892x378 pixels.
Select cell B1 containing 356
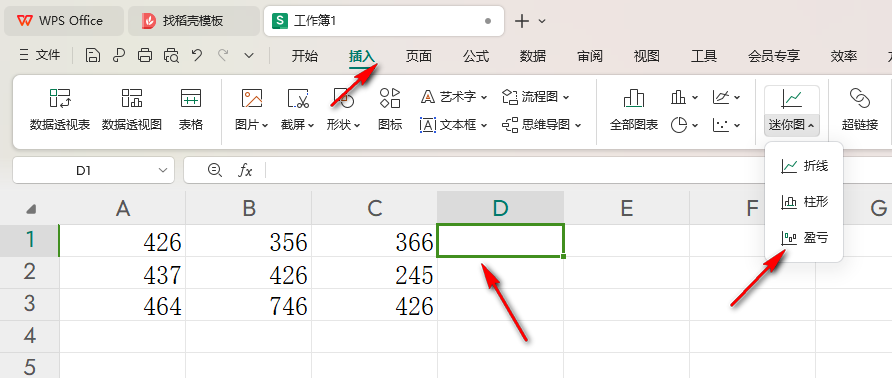[249, 241]
